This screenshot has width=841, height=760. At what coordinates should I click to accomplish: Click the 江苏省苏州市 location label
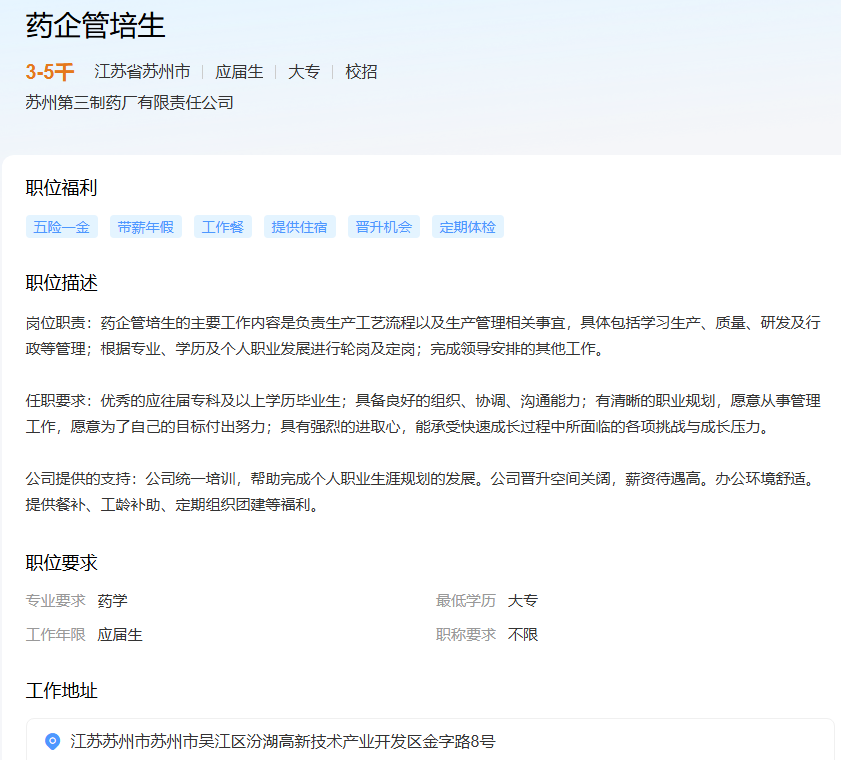pos(142,72)
